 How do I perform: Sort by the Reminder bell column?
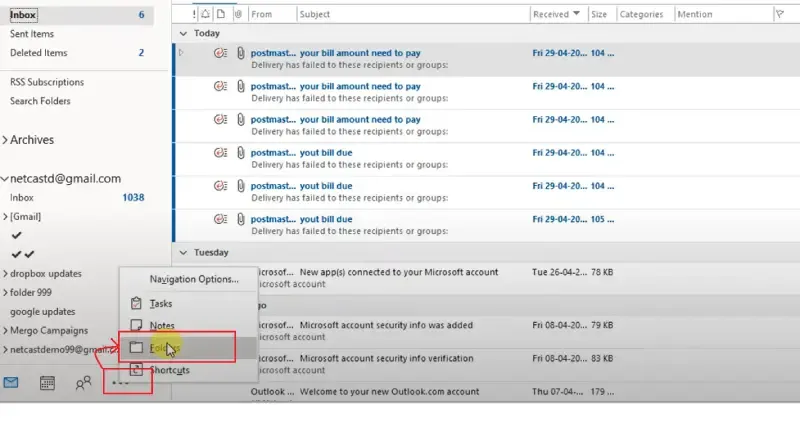coord(205,14)
